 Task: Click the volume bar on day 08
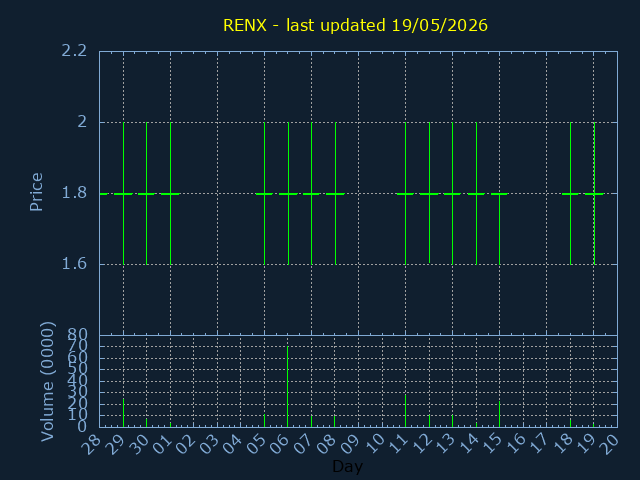pos(335,421)
